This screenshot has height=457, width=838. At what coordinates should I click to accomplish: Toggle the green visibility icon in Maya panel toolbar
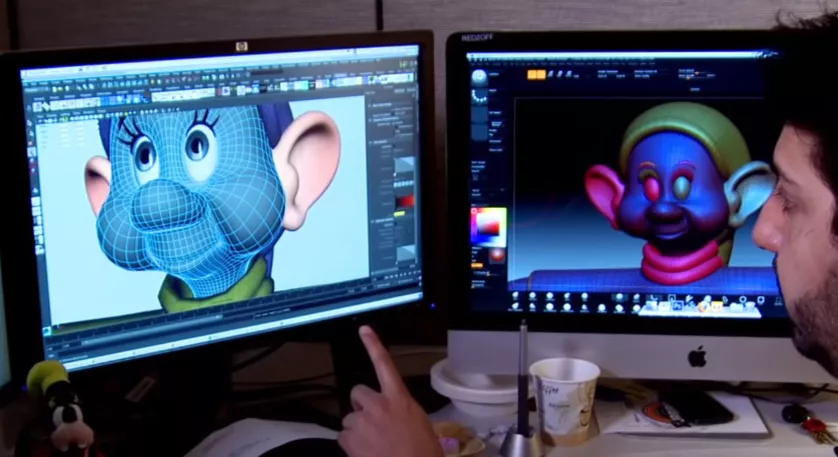65,120
